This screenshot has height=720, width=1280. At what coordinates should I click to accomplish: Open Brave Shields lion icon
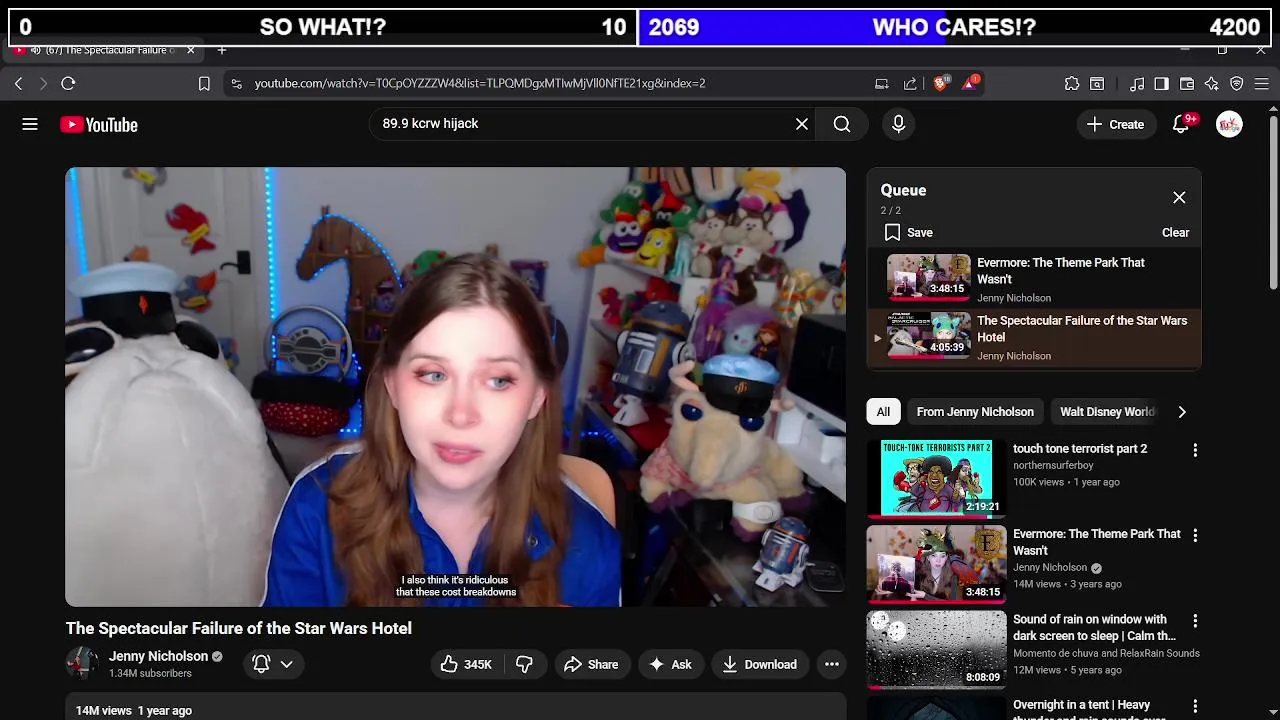click(x=940, y=84)
